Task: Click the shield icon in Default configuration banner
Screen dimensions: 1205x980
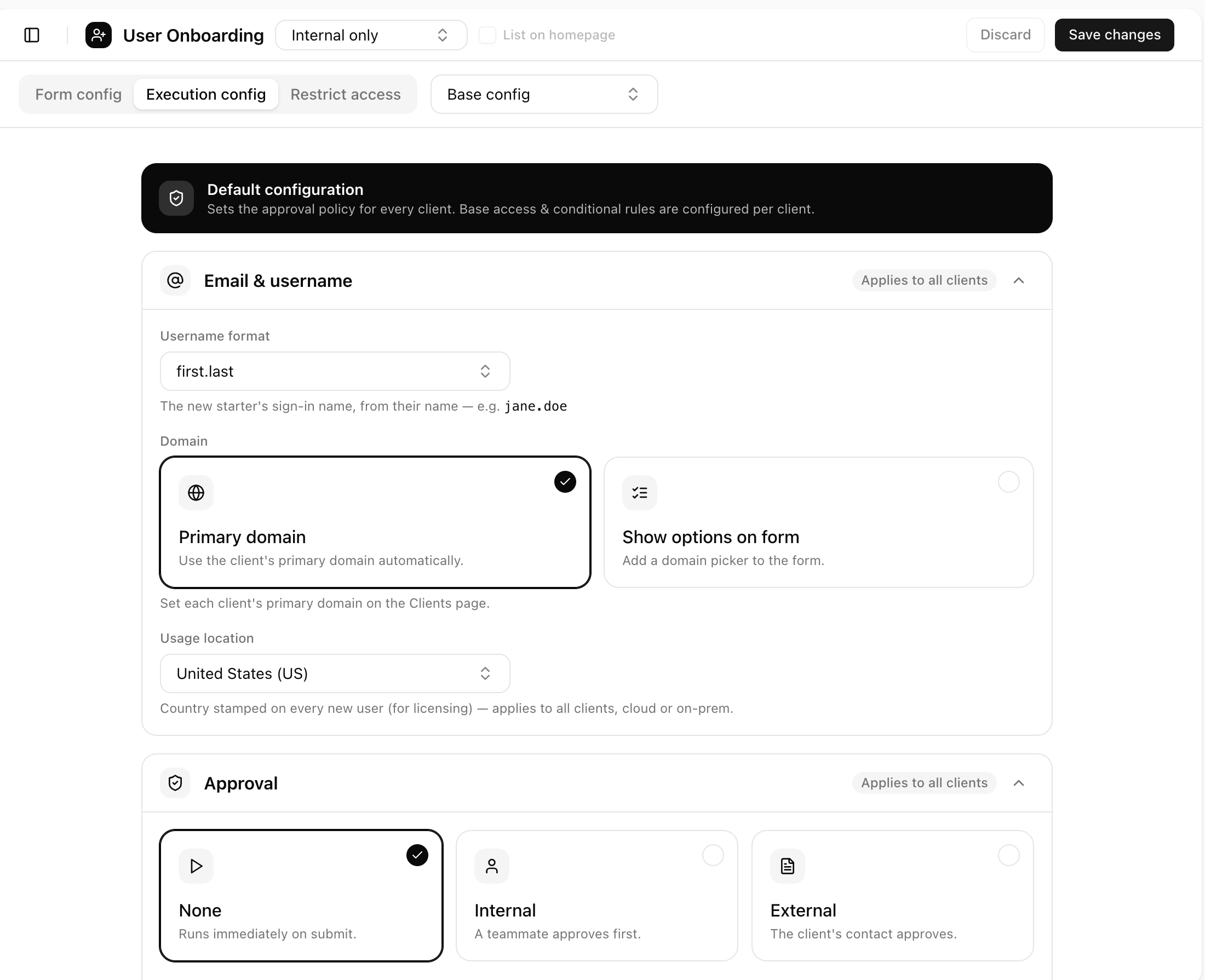Action: click(x=176, y=198)
